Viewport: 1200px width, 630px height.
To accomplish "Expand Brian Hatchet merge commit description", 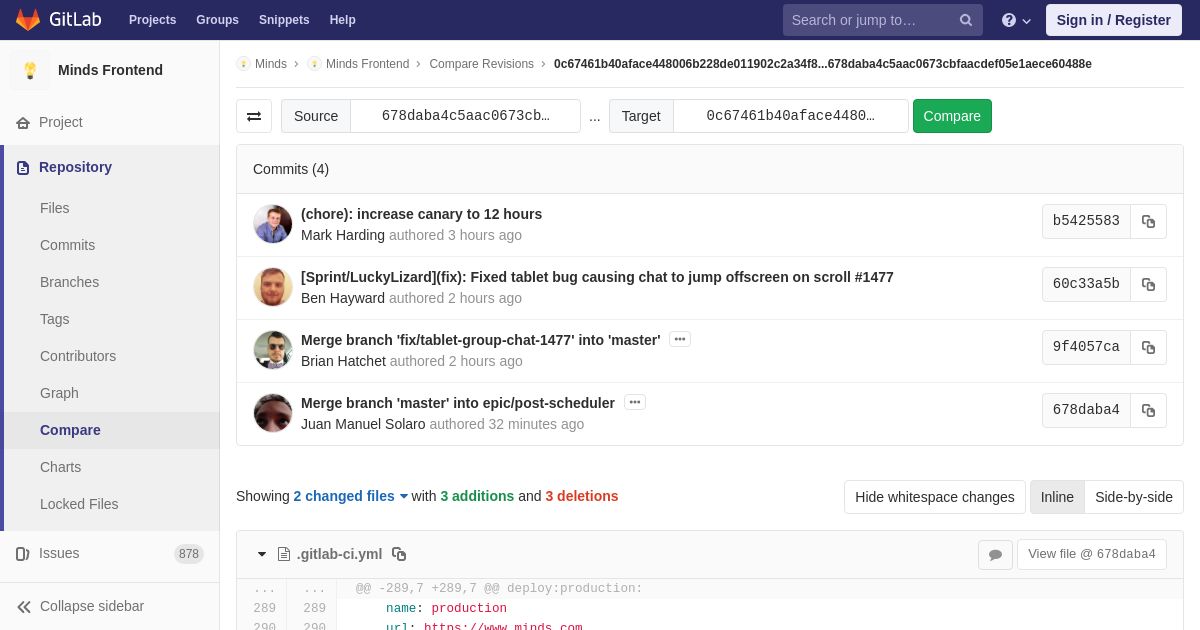I will (680, 339).
